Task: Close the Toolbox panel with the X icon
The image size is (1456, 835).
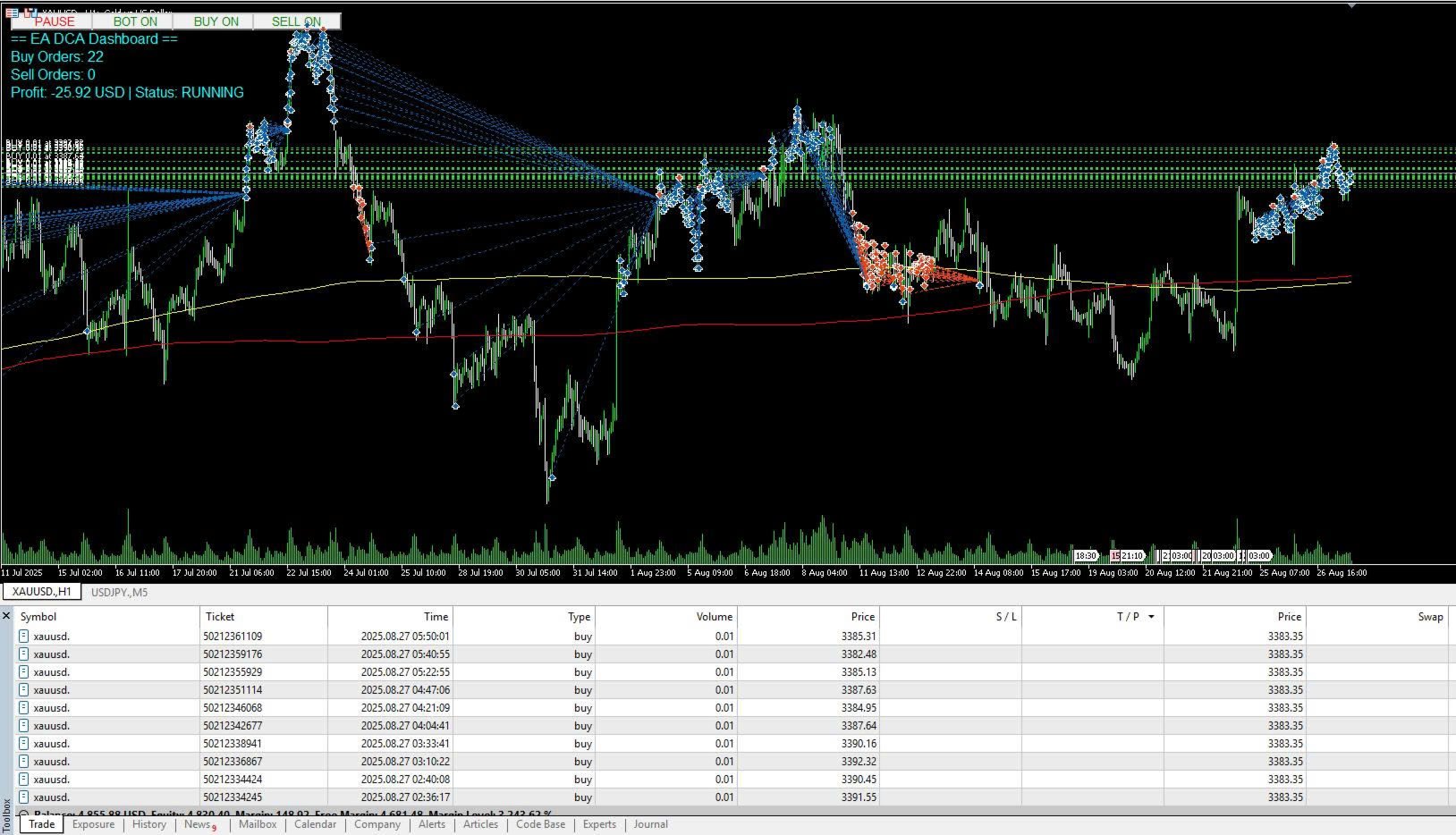Action: 6,616
